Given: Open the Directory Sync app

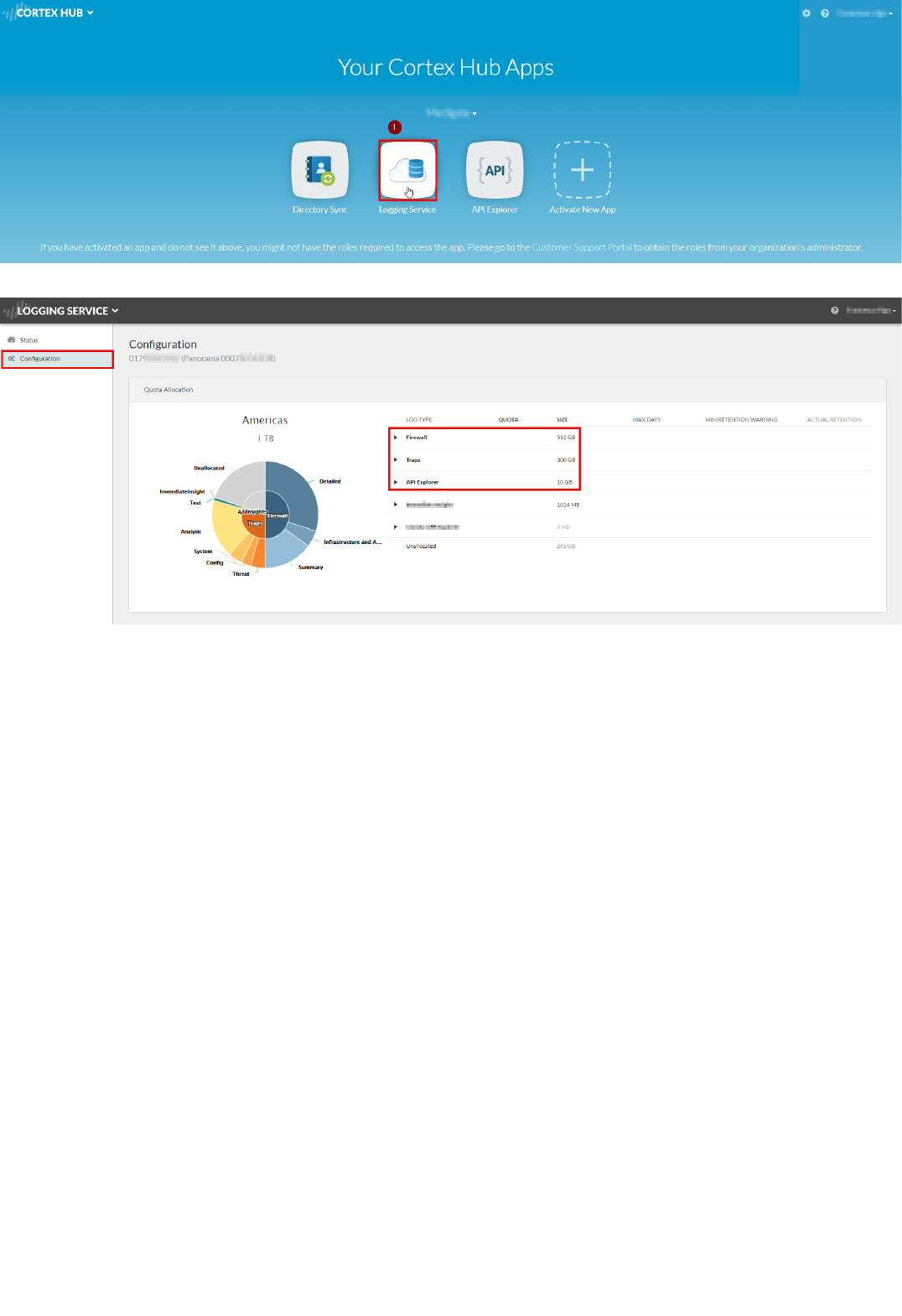Looking at the screenshot, I should click(x=319, y=169).
